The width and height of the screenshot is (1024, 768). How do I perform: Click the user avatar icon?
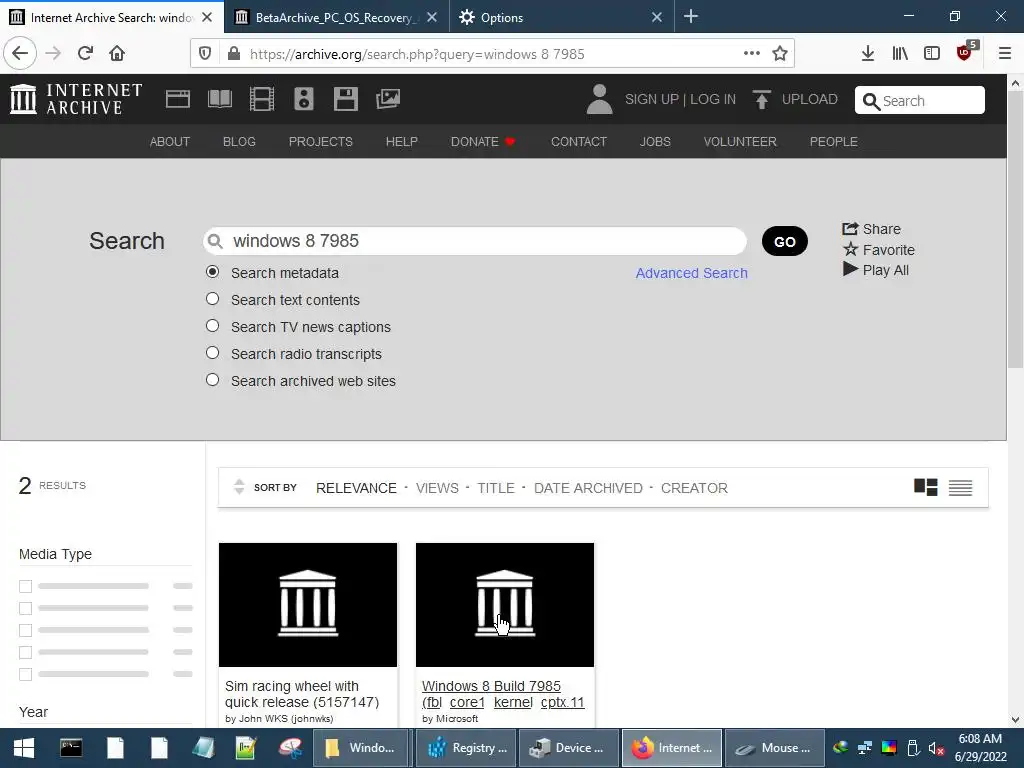[x=599, y=99]
